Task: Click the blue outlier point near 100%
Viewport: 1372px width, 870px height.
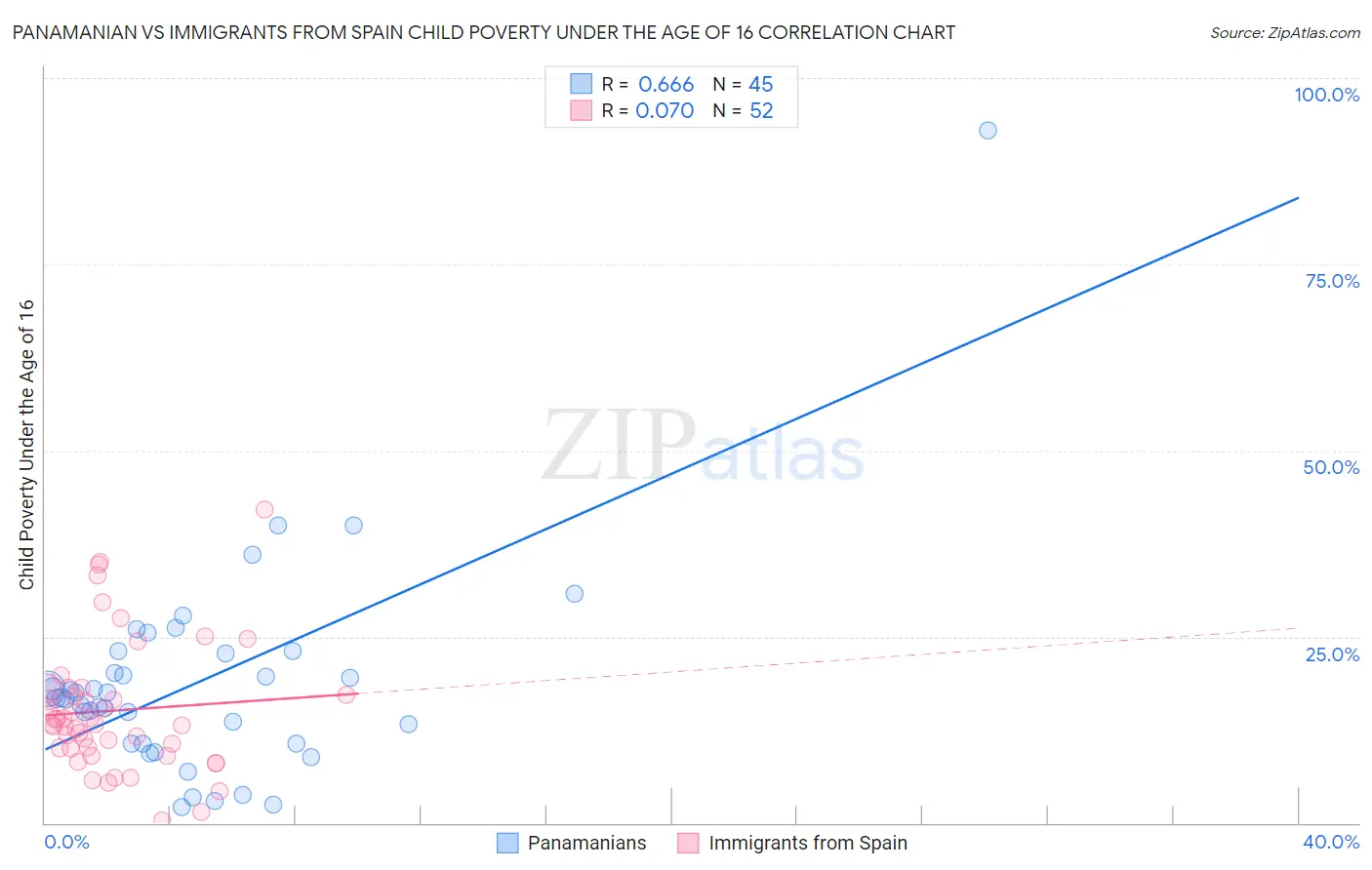Action: click(x=988, y=131)
